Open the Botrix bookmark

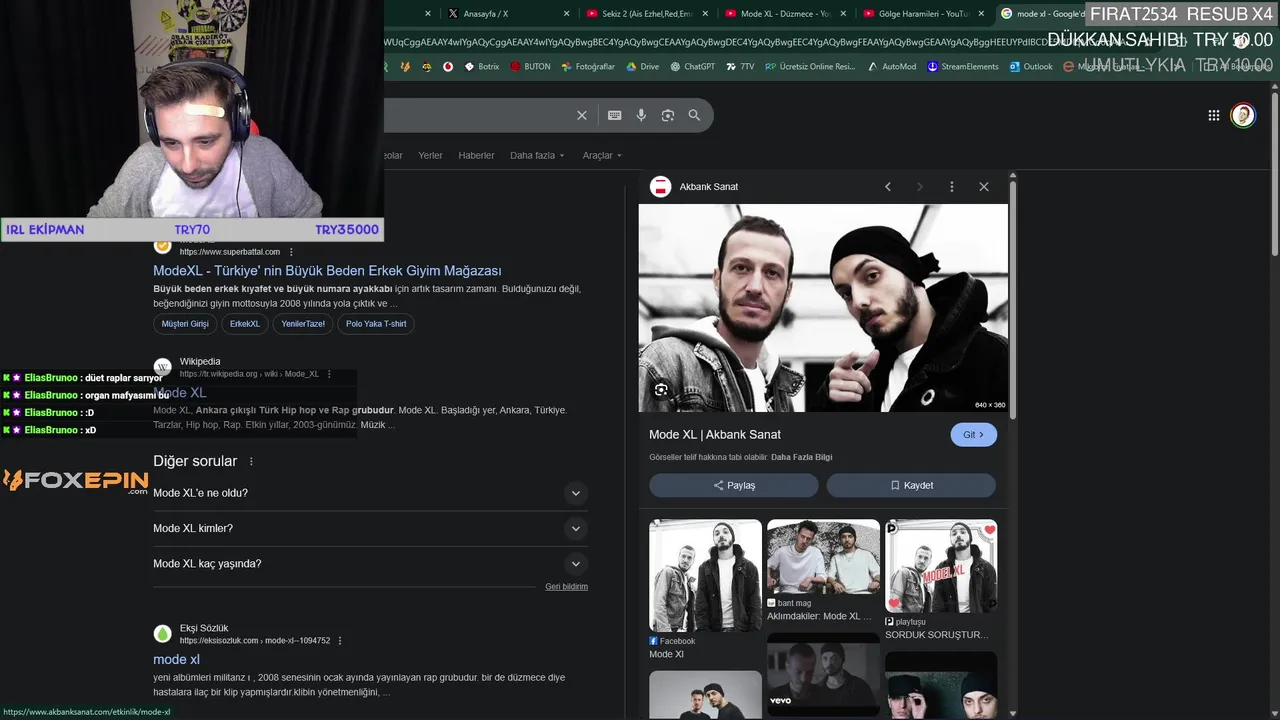tap(481, 67)
